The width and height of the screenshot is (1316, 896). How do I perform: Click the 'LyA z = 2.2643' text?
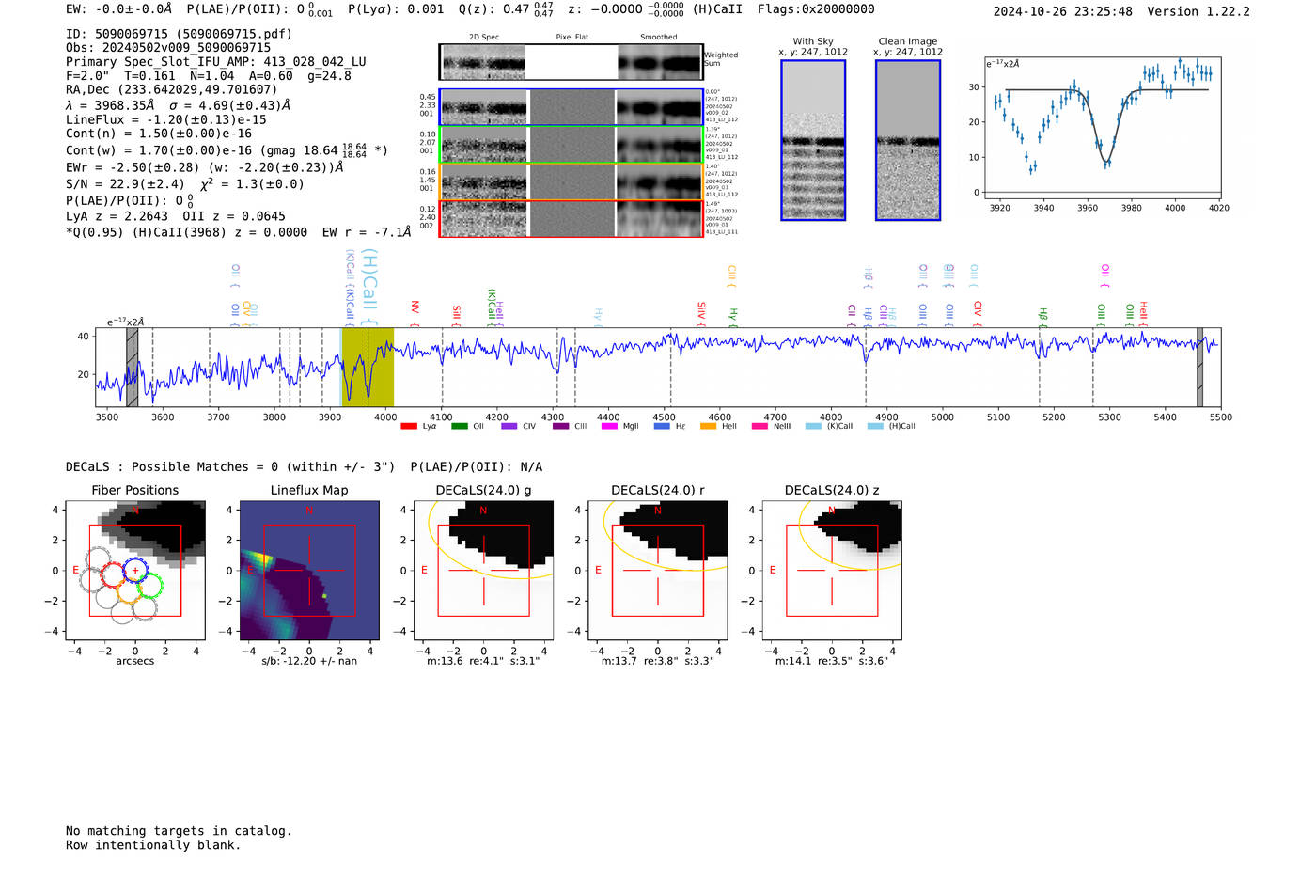[x=117, y=216]
